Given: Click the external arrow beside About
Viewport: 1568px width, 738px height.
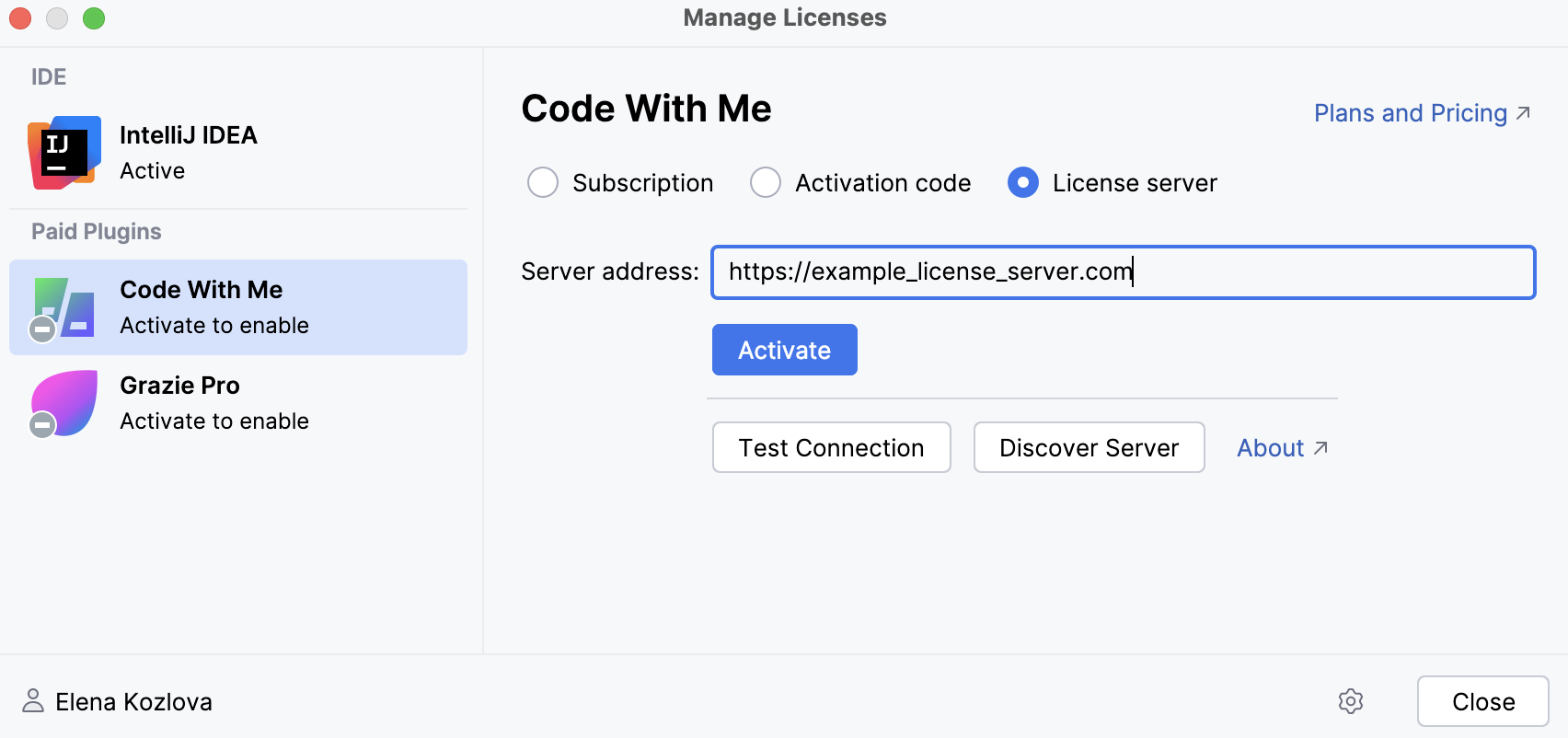Looking at the screenshot, I should (1320, 448).
